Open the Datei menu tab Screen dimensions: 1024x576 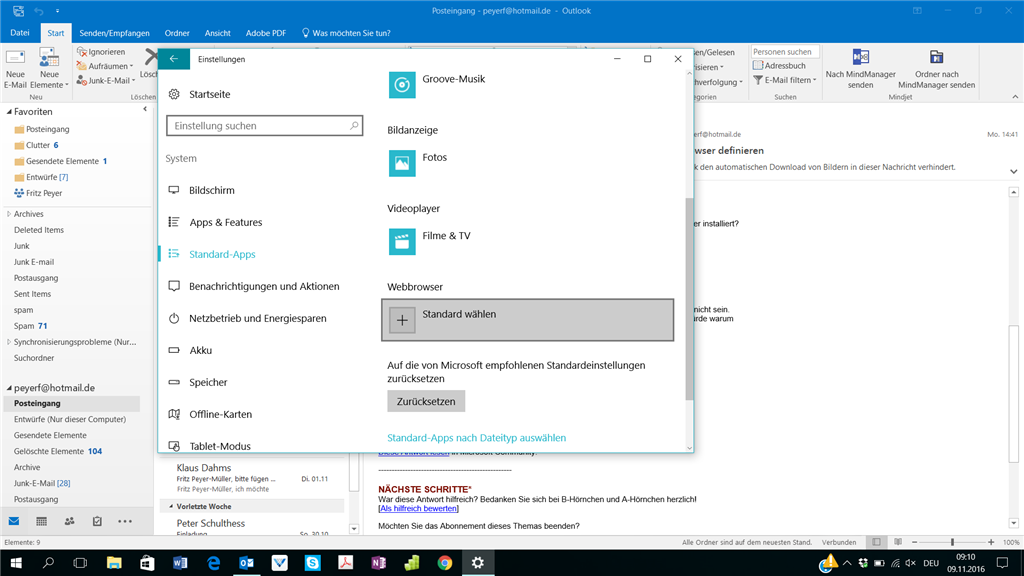20,33
